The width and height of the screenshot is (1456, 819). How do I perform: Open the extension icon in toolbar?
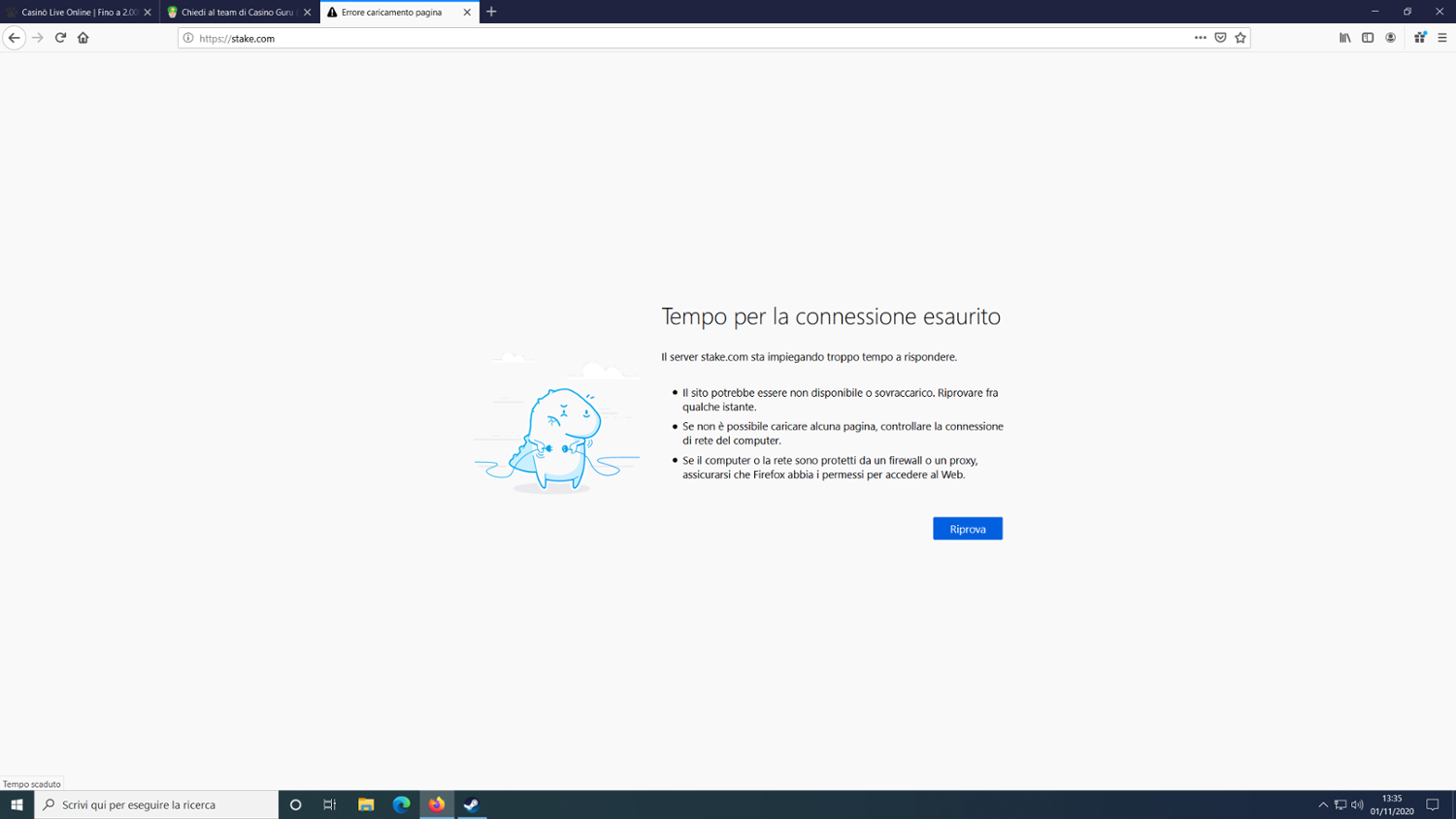(x=1420, y=38)
